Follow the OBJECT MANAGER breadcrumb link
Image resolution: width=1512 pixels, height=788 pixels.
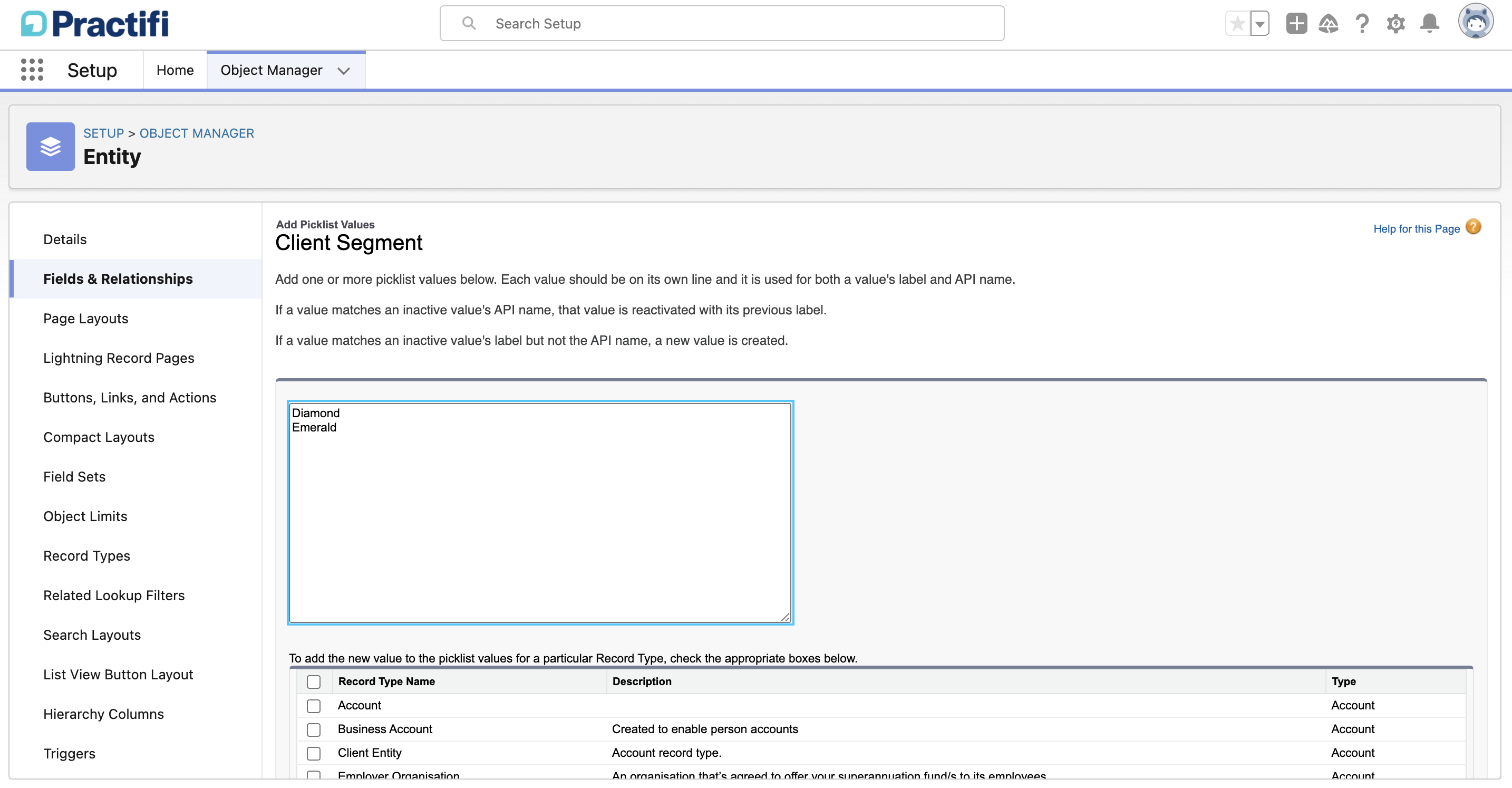(197, 133)
